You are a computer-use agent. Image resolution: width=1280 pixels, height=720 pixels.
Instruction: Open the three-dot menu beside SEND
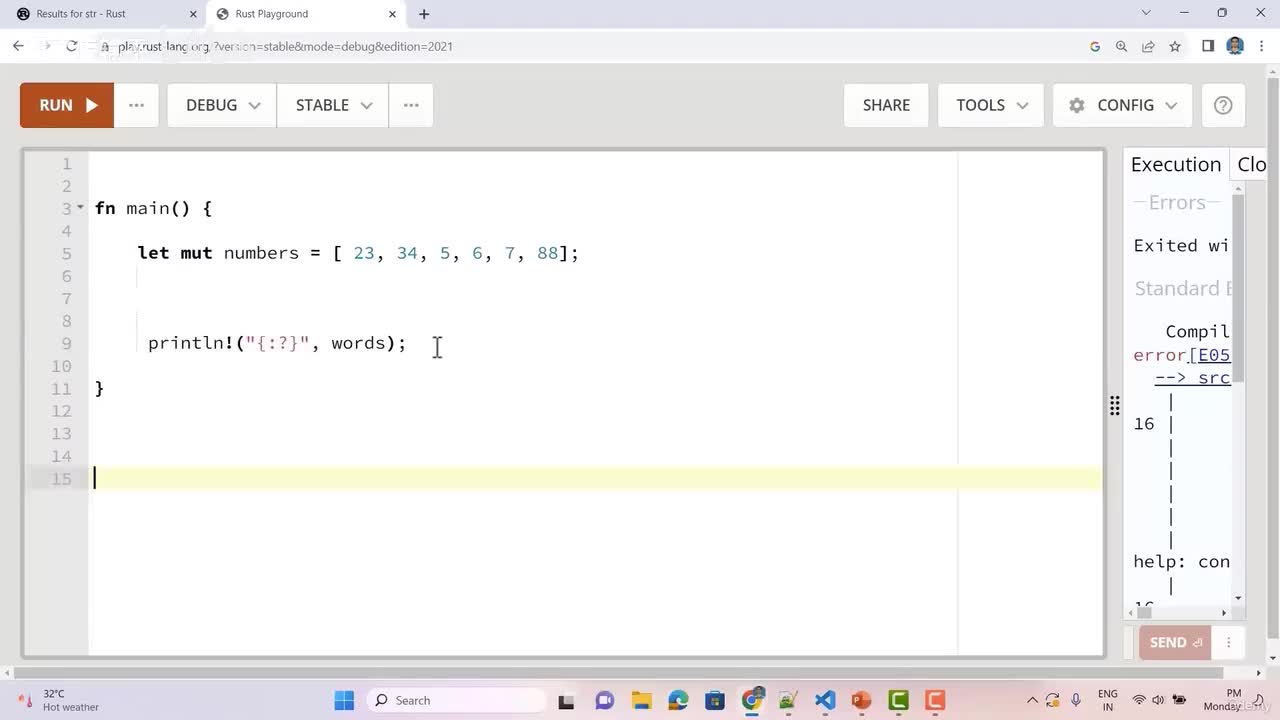coord(1228,642)
